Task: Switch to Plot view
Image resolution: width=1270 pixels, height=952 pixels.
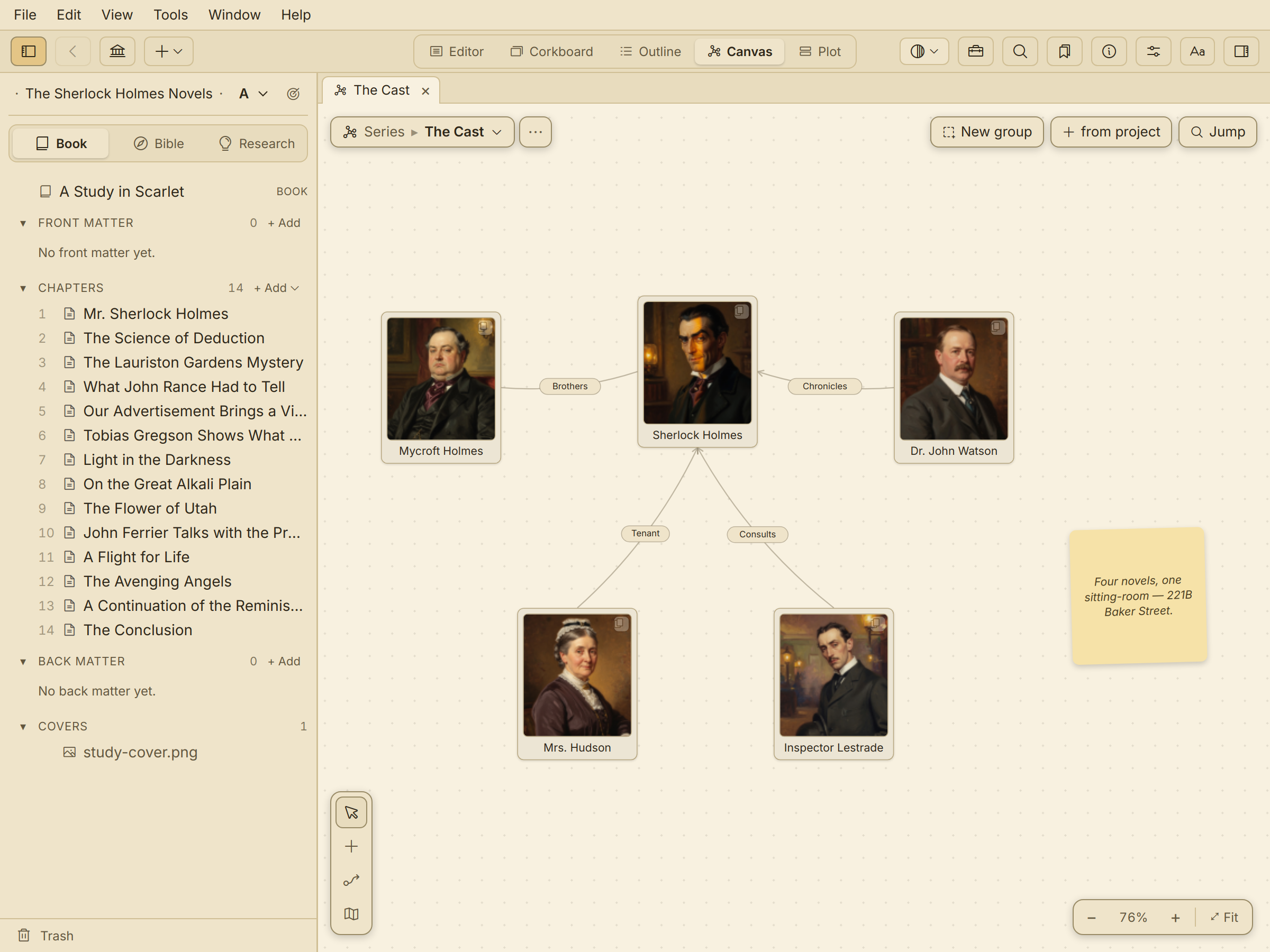Action: [820, 52]
